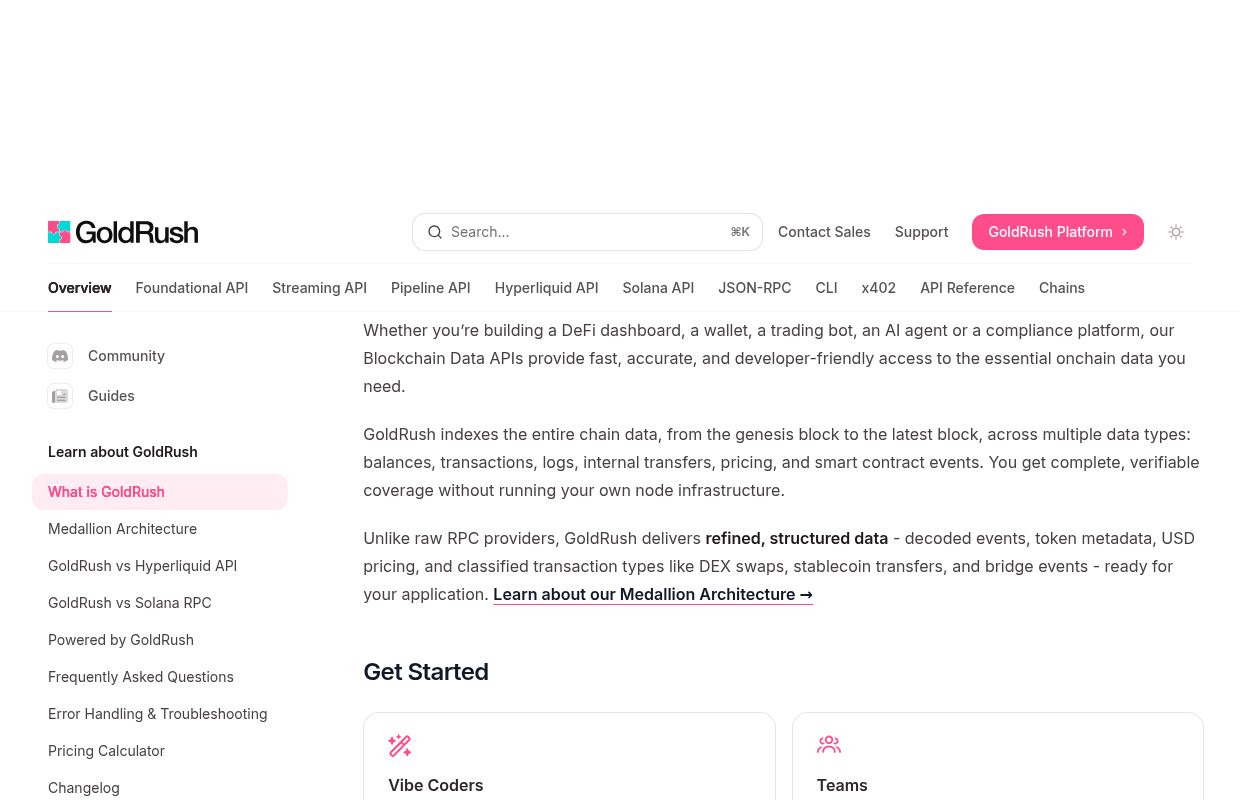The height and width of the screenshot is (800, 1240).
Task: Select the Overview tab
Action: [x=80, y=288]
